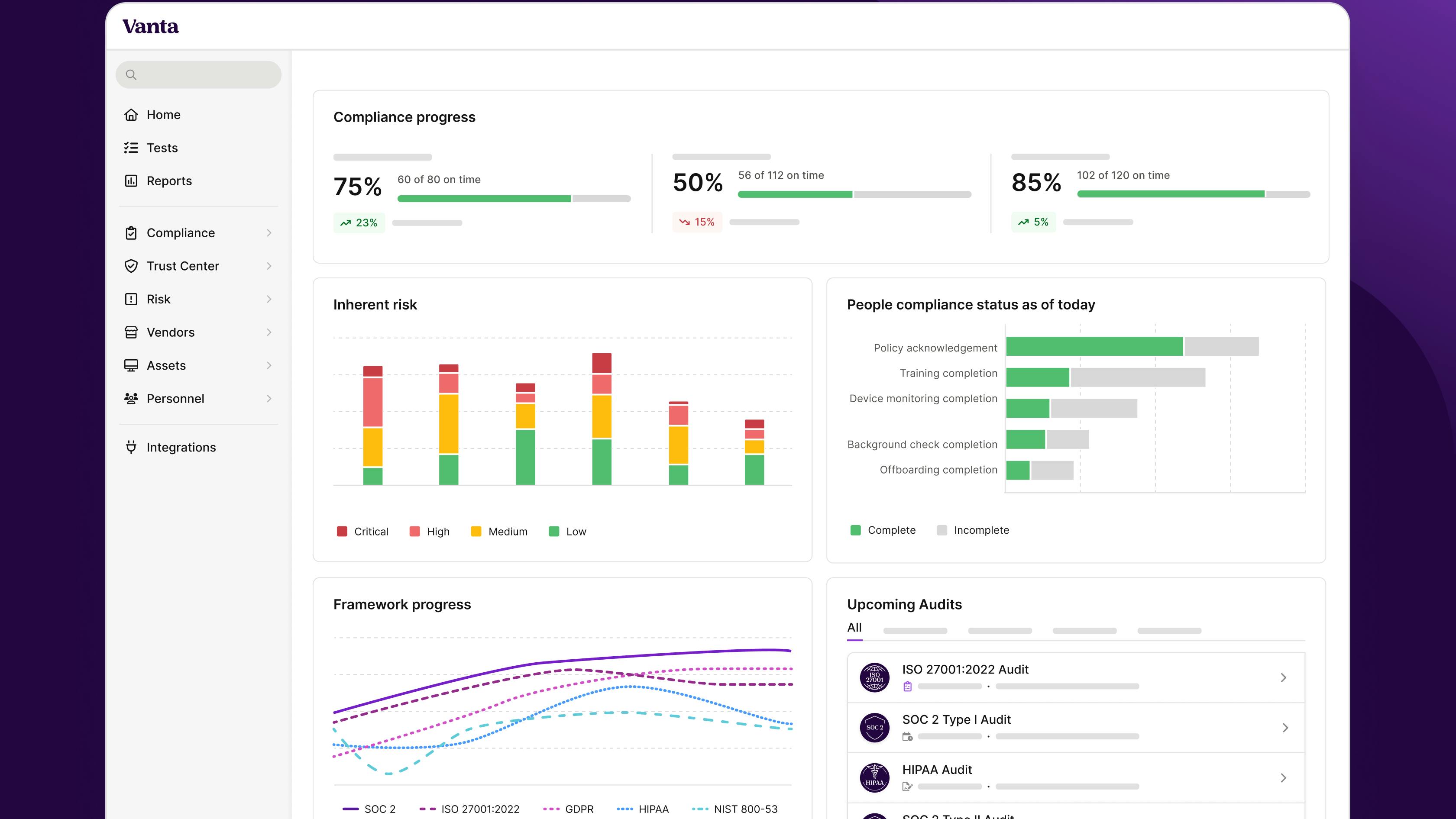
Task: Toggle the Critical legend swatch in Inherent risk
Action: tap(342, 532)
